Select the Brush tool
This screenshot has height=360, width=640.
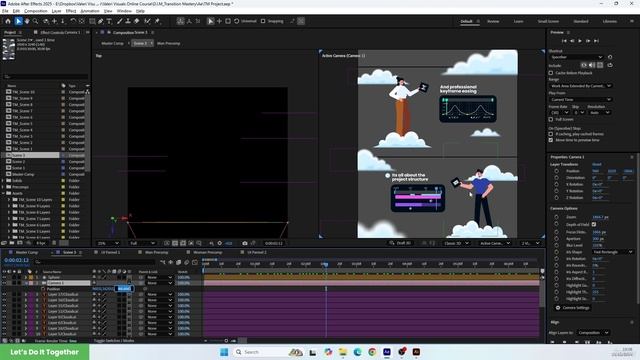click(120, 21)
